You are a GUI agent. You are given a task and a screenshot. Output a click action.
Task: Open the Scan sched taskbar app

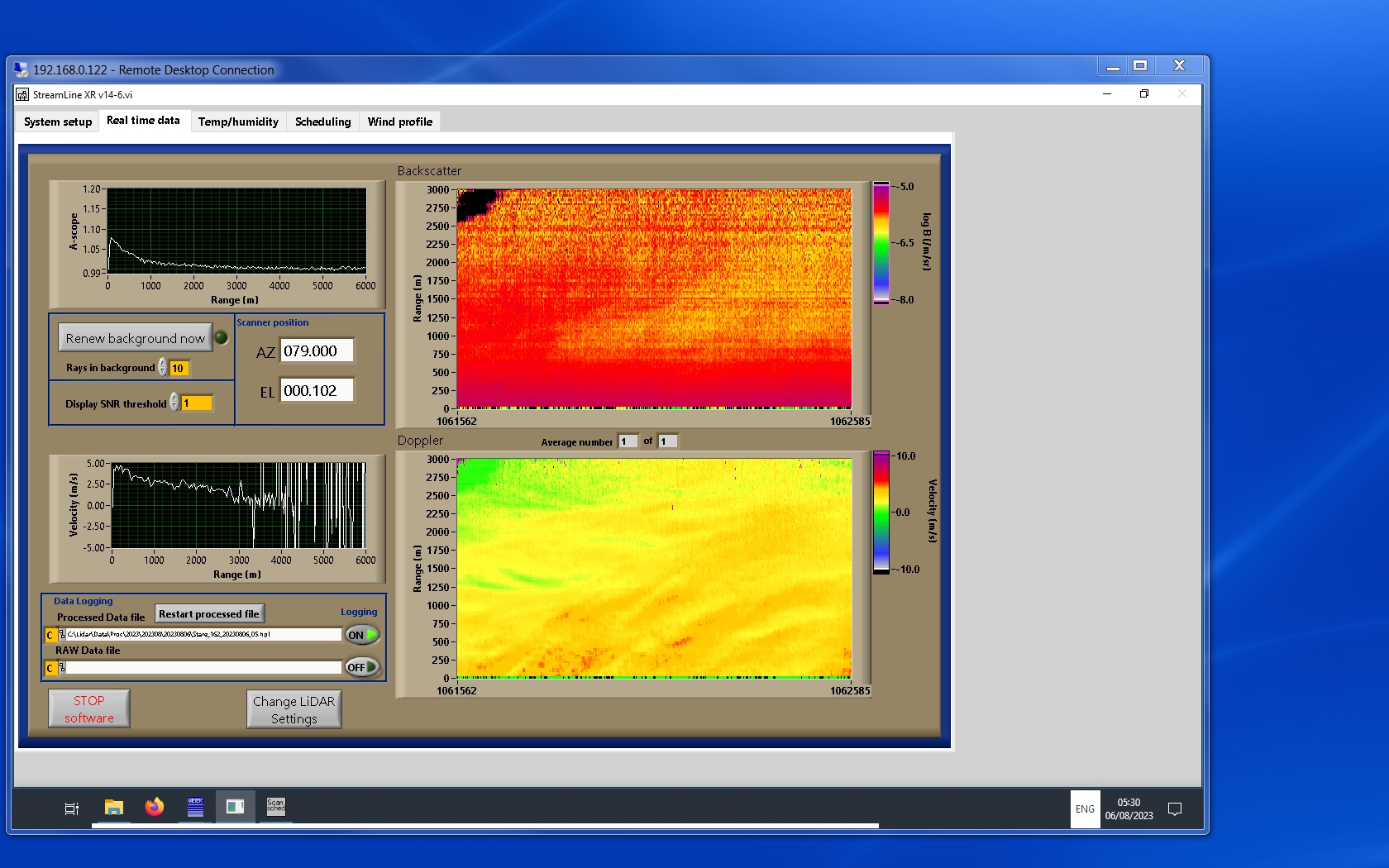click(275, 807)
